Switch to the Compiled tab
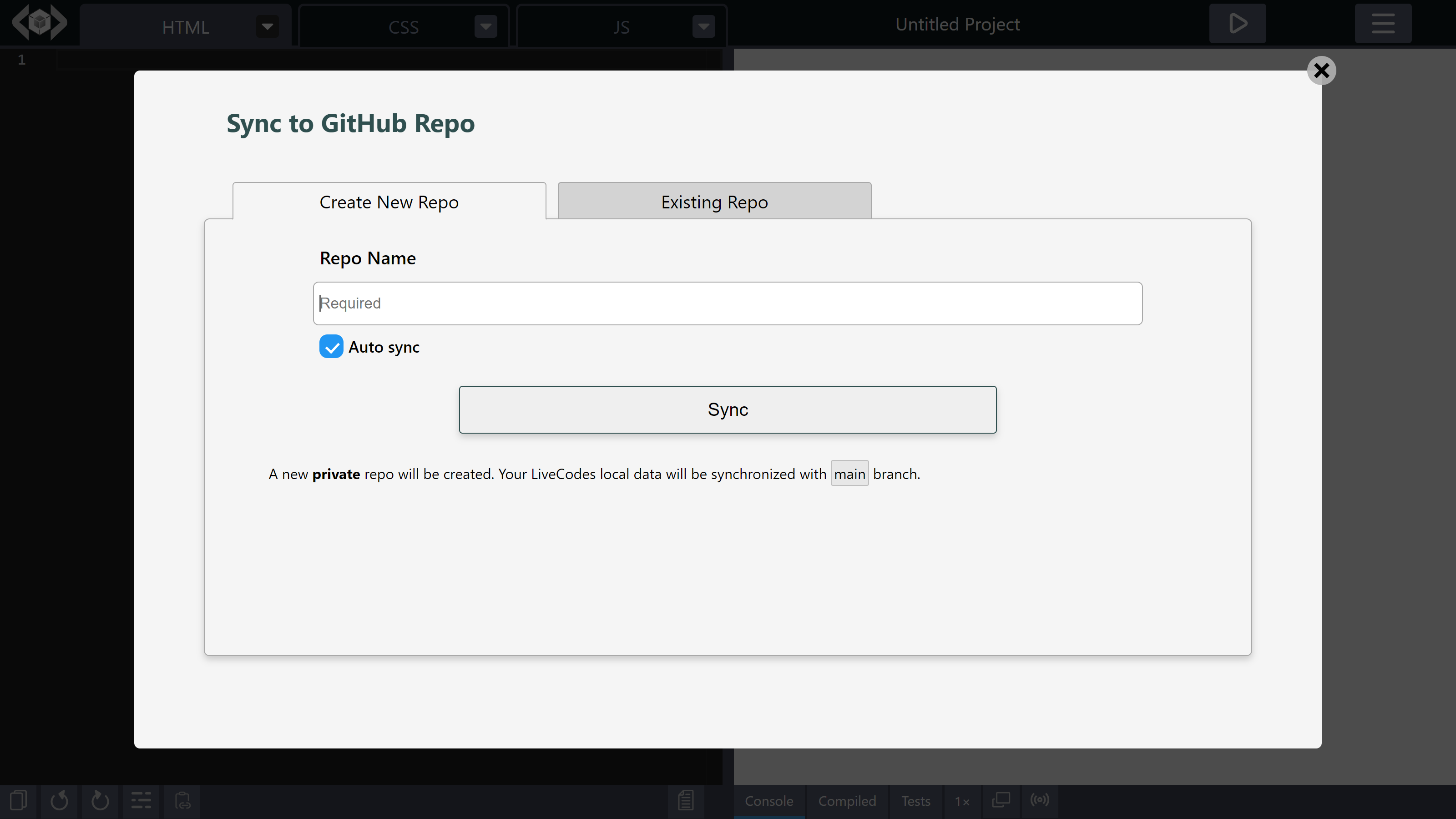 click(x=847, y=801)
